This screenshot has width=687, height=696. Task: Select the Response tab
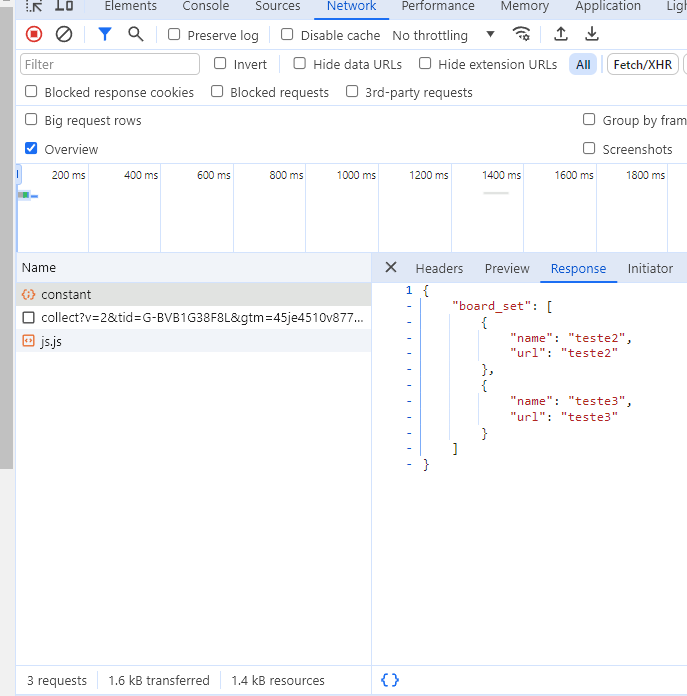click(578, 269)
